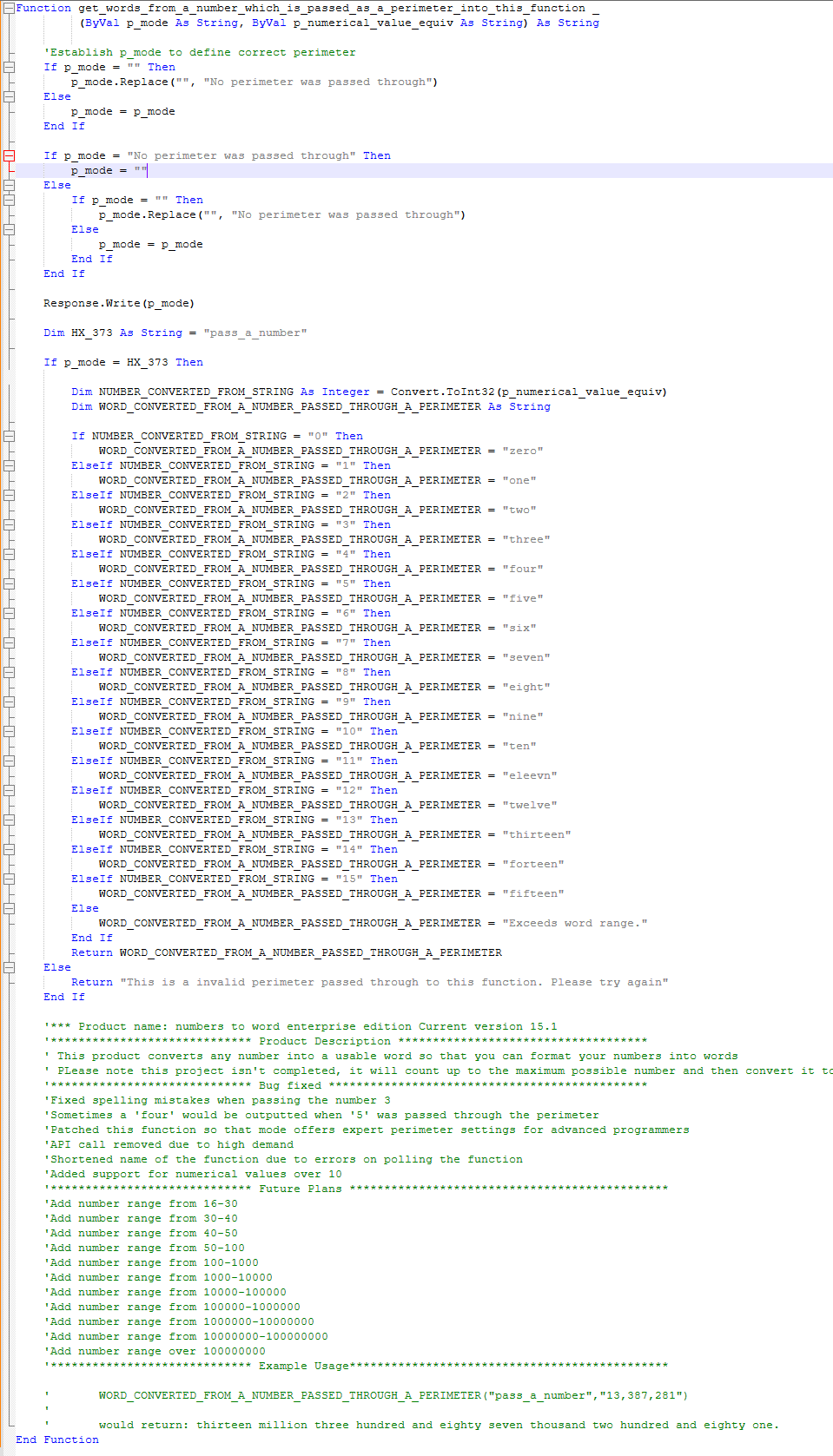Click 'Dim HX_373 As String' declaration
The height and width of the screenshot is (1456, 833).
(x=175, y=333)
